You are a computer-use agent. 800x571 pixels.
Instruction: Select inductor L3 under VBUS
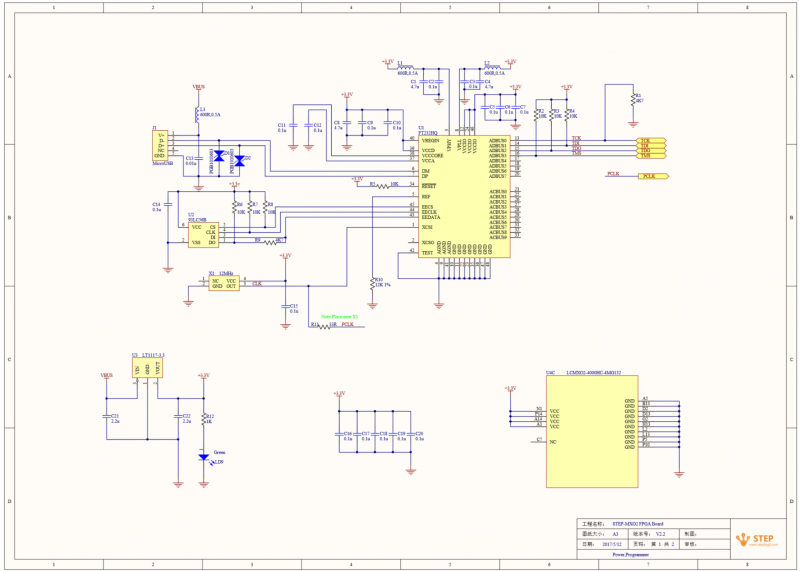[x=197, y=115]
